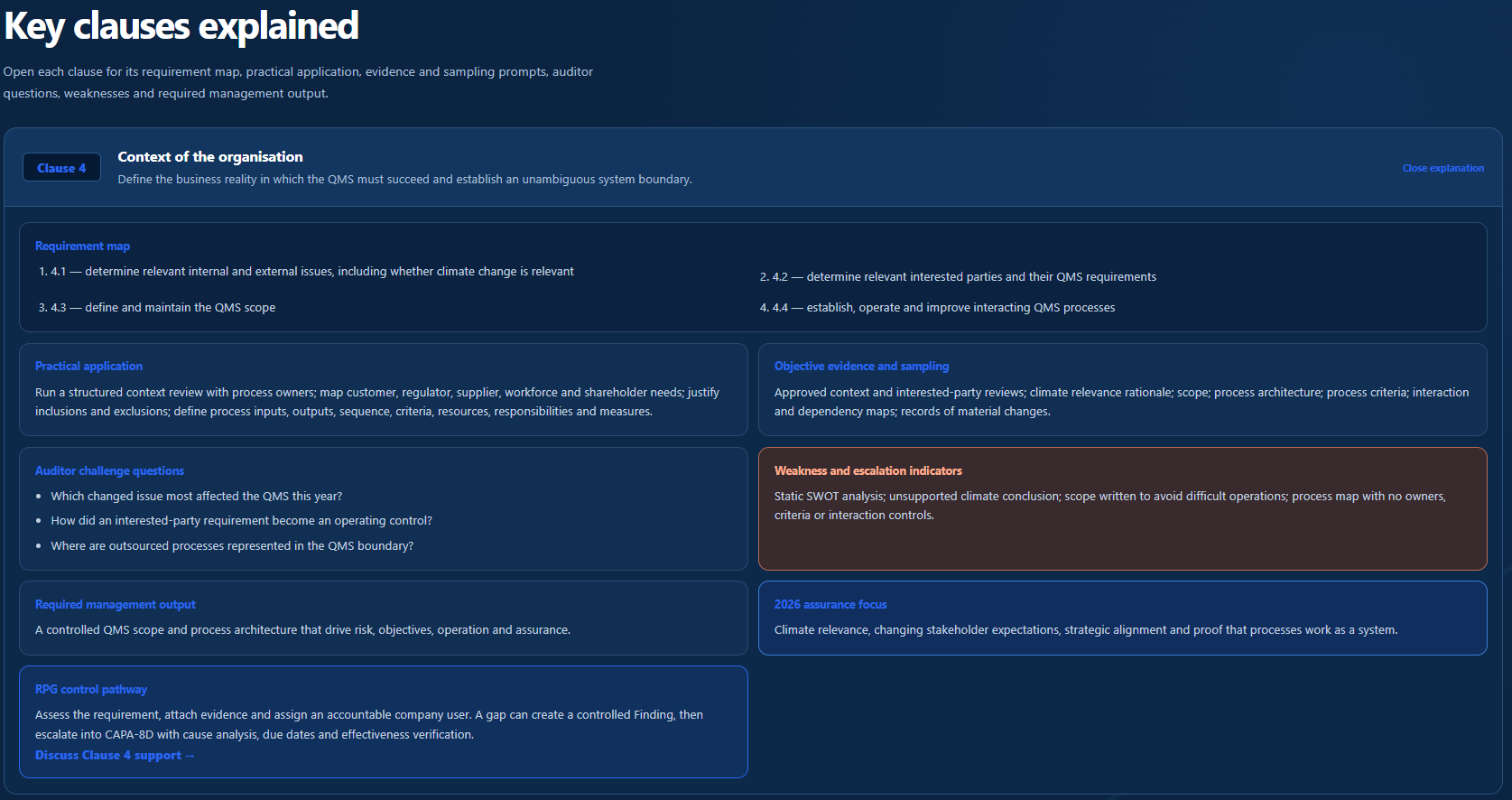1512x800 pixels.
Task: Click the RPG control pathway heading
Action: click(91, 689)
